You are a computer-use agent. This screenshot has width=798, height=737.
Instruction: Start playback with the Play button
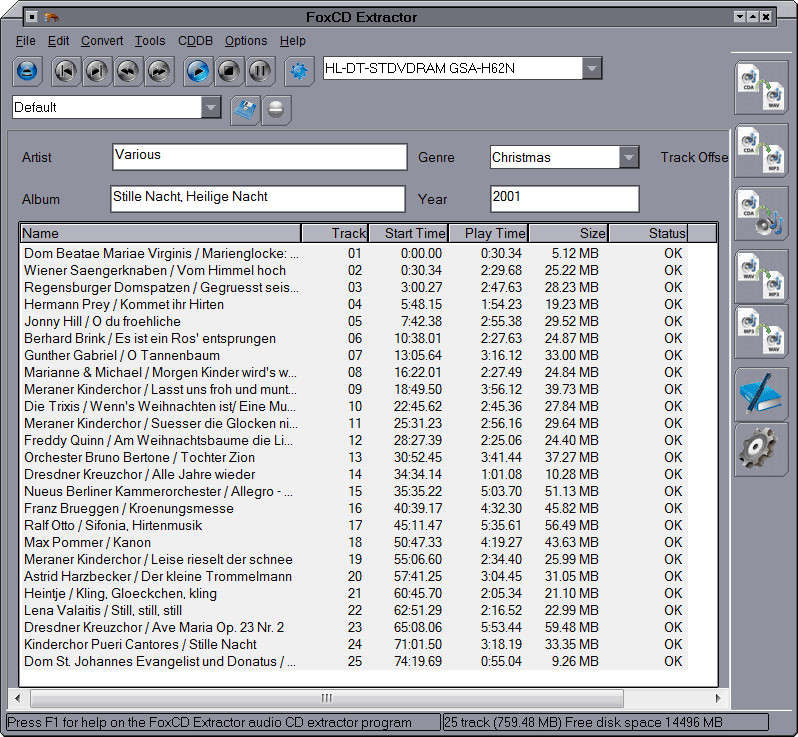point(198,71)
